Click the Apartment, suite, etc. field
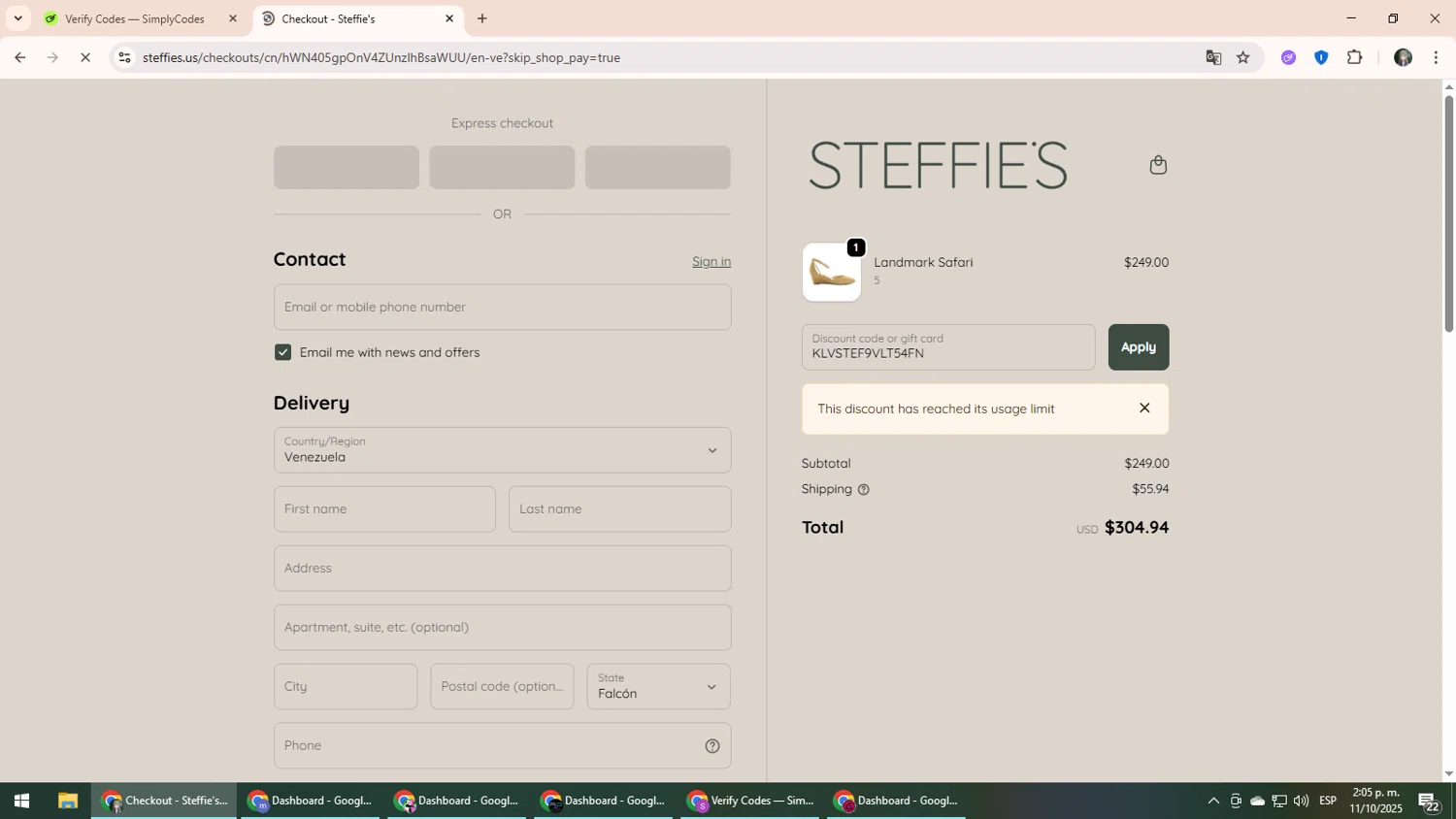This screenshot has width=1456, height=819. pos(502,628)
